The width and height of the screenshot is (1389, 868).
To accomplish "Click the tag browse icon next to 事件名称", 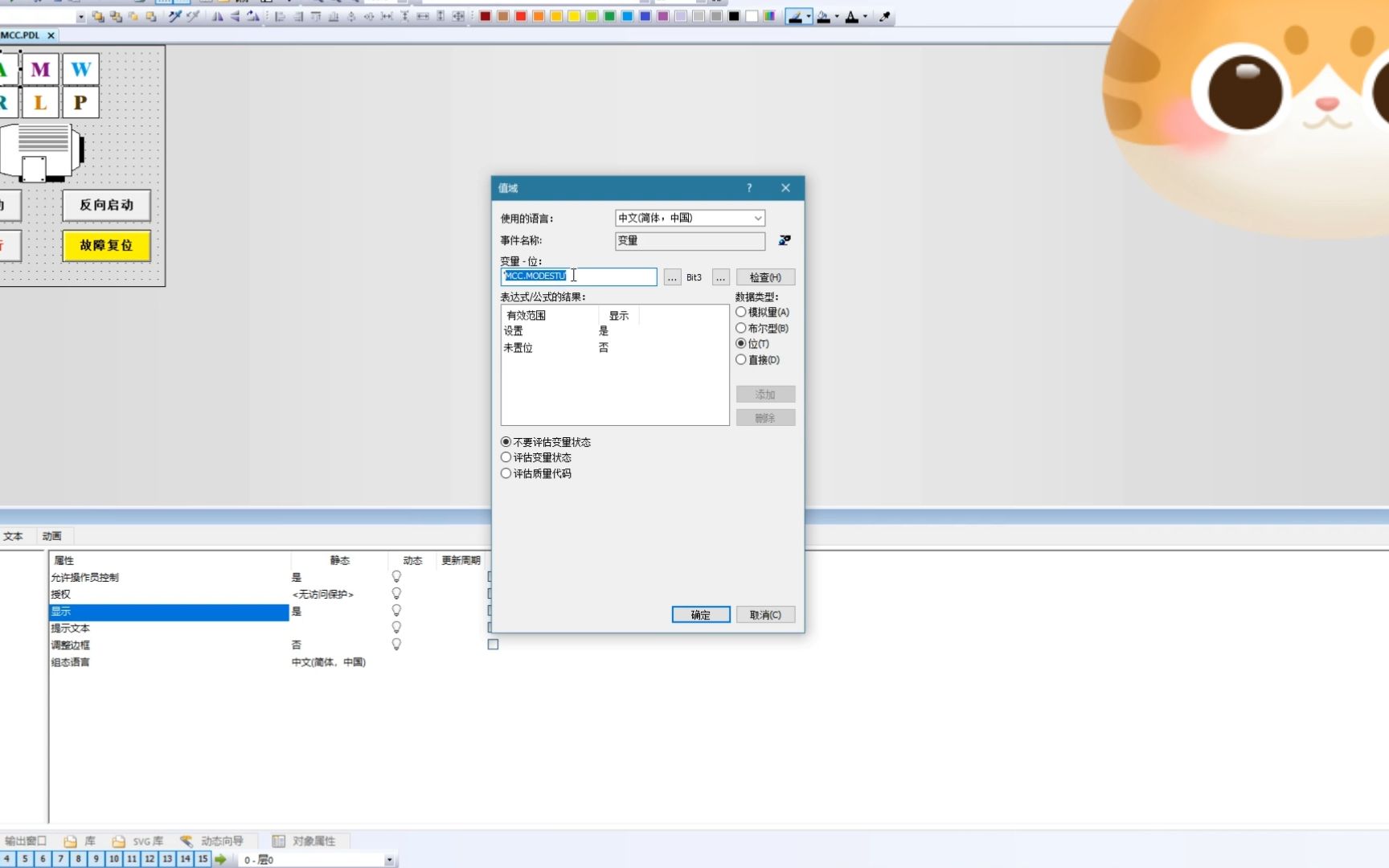I will 785,240.
